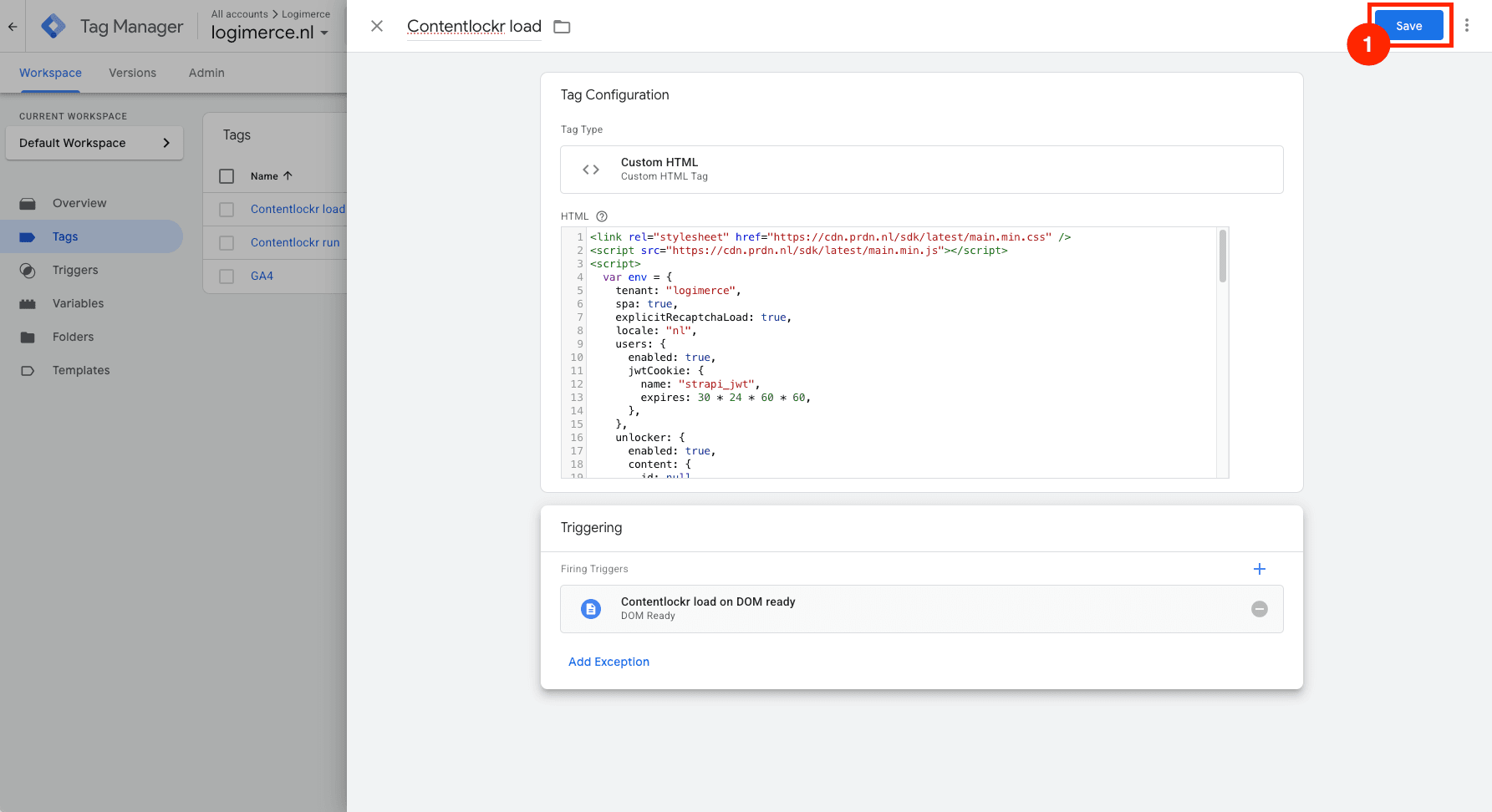Toggle the select-all tags checkbox
1492x812 pixels.
click(x=227, y=176)
